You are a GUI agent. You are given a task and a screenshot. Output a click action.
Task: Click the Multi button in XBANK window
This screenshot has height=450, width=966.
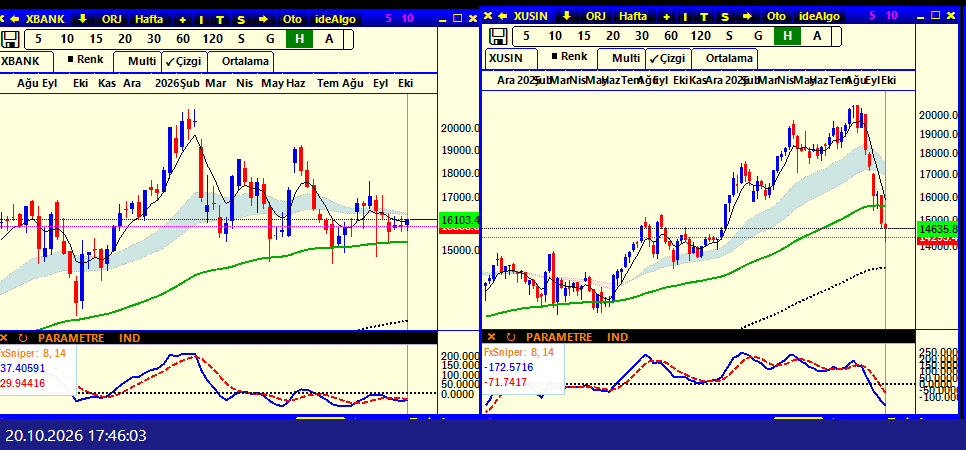point(142,62)
